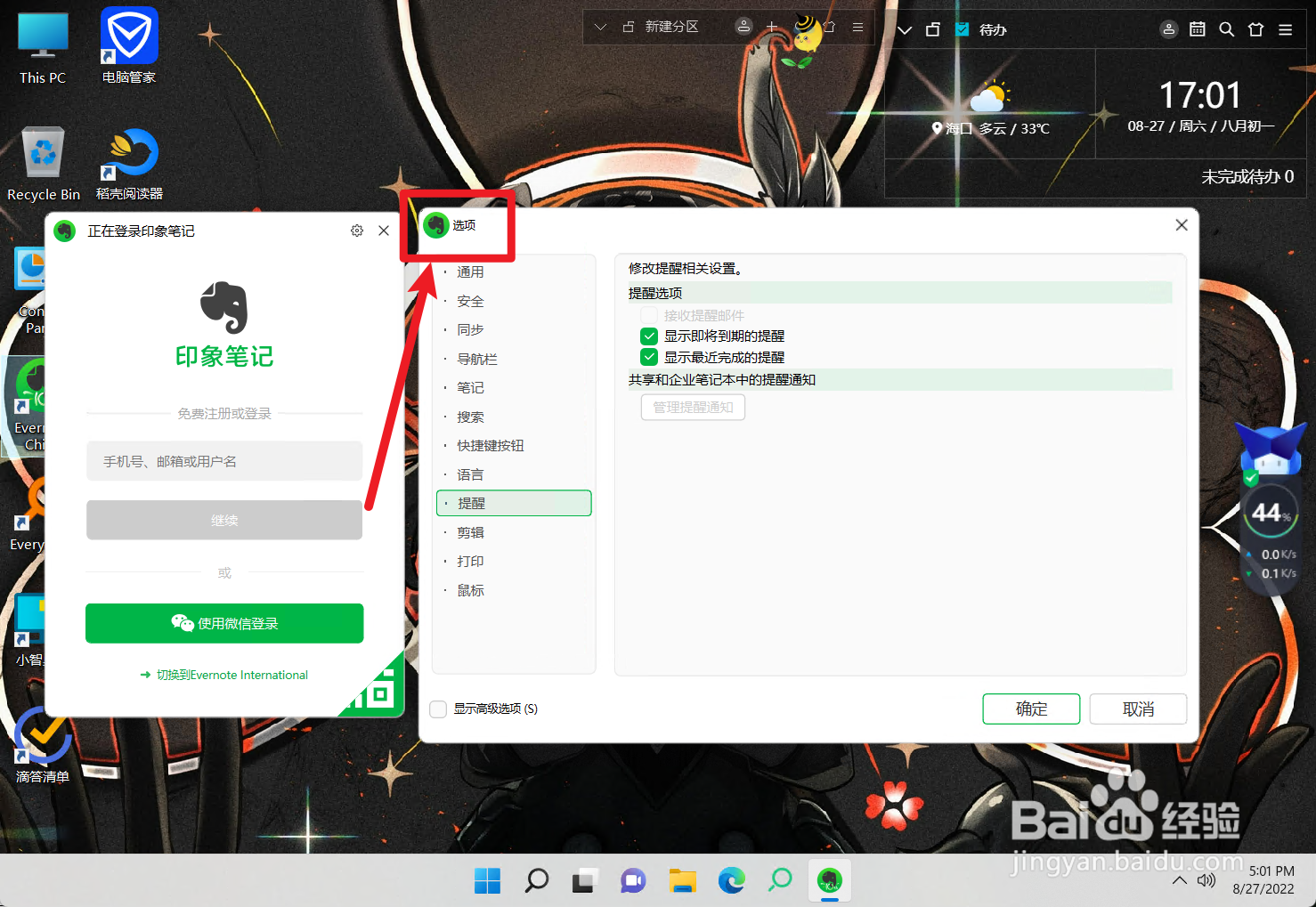Open calendar icon in 待办 bar

pyautogui.click(x=1198, y=29)
